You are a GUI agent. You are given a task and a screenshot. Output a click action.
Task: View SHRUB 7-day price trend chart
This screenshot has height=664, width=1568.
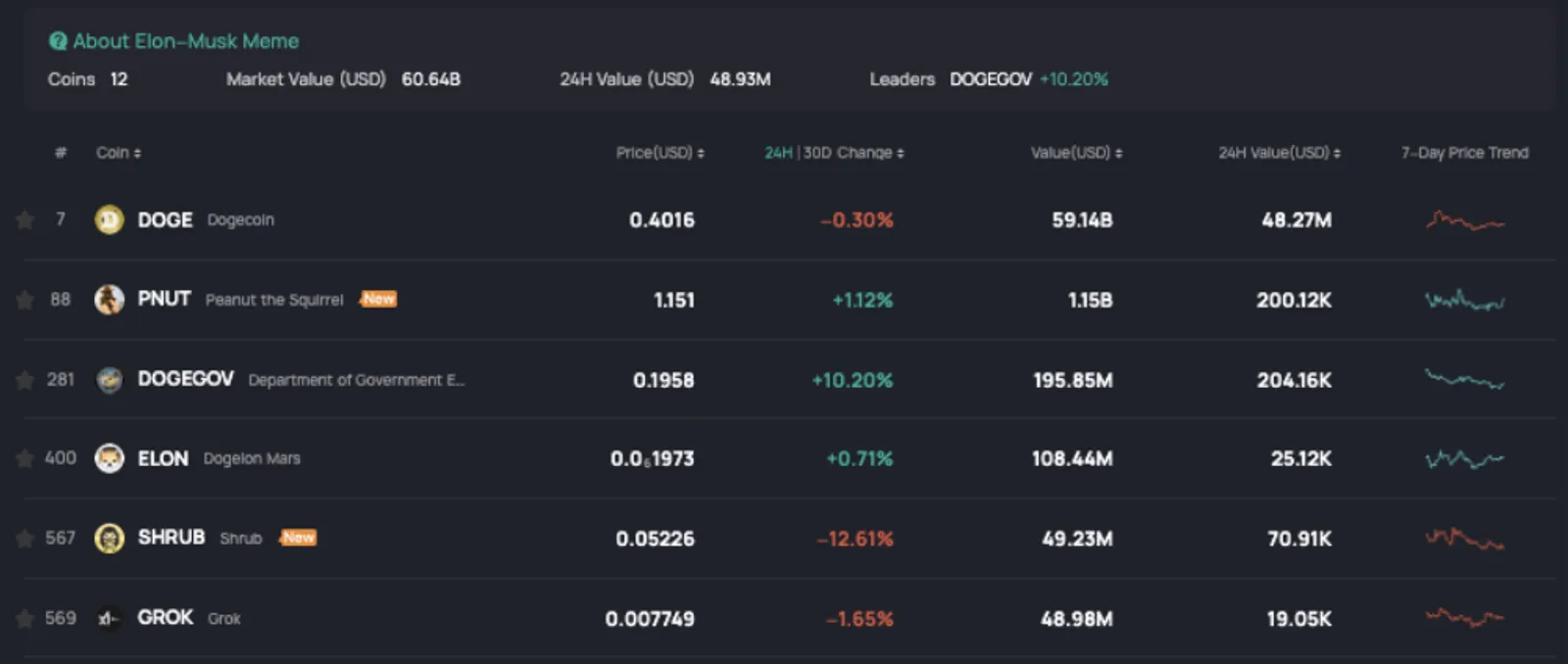1465,538
